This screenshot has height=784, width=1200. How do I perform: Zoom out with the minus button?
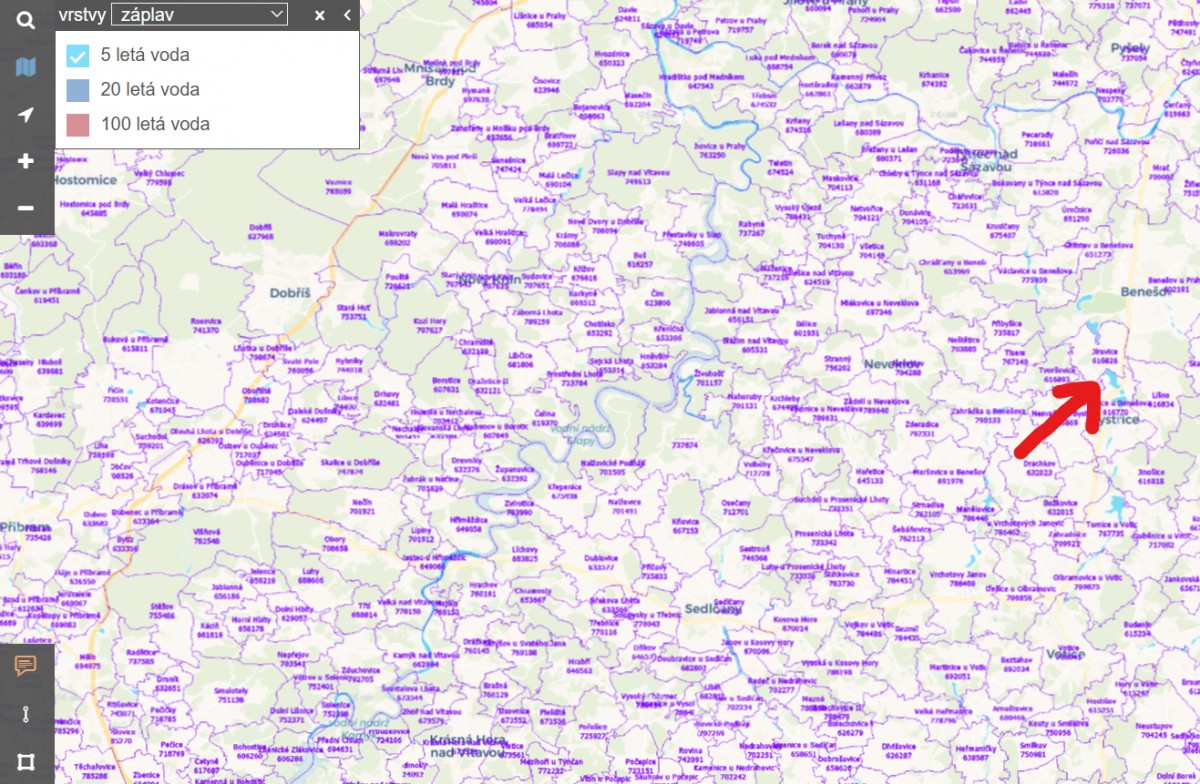tap(26, 208)
